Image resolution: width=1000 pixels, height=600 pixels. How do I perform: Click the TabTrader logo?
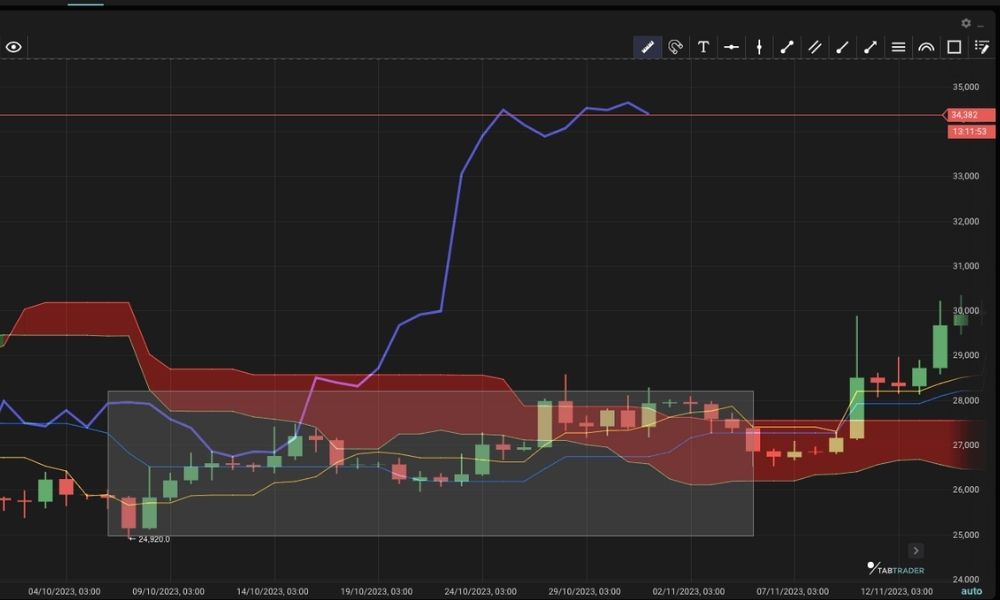pos(895,569)
